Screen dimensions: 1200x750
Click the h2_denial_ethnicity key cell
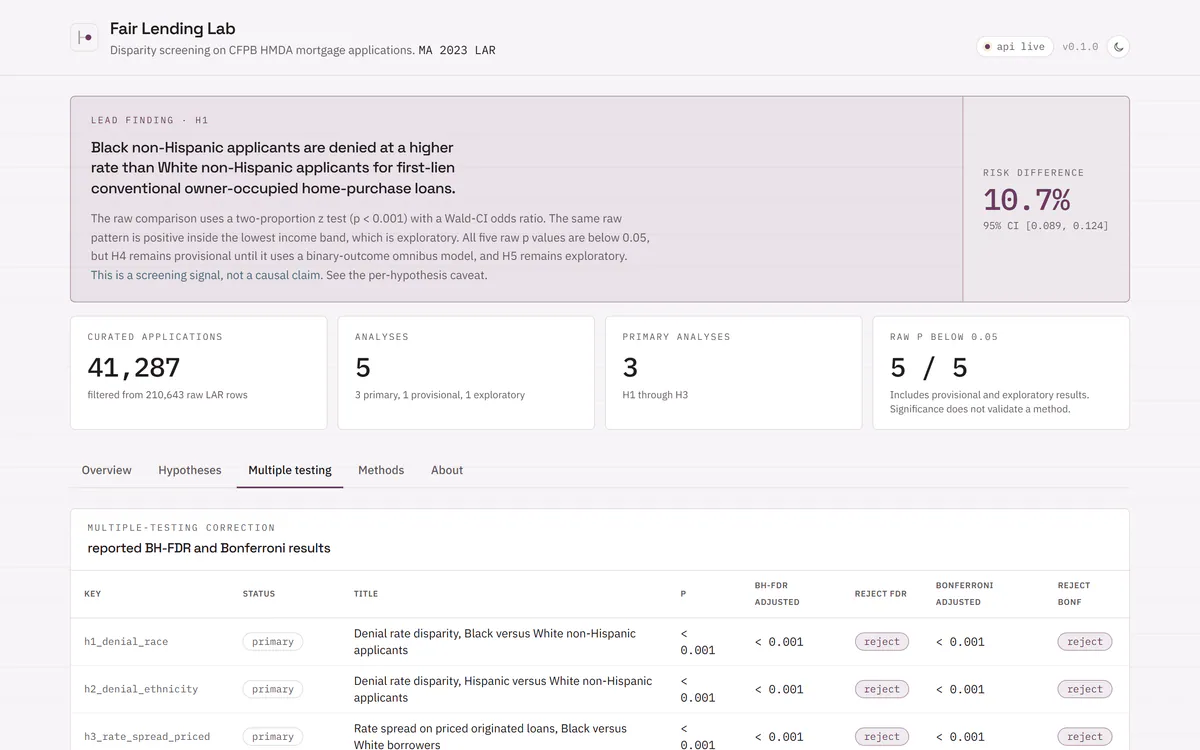141,689
